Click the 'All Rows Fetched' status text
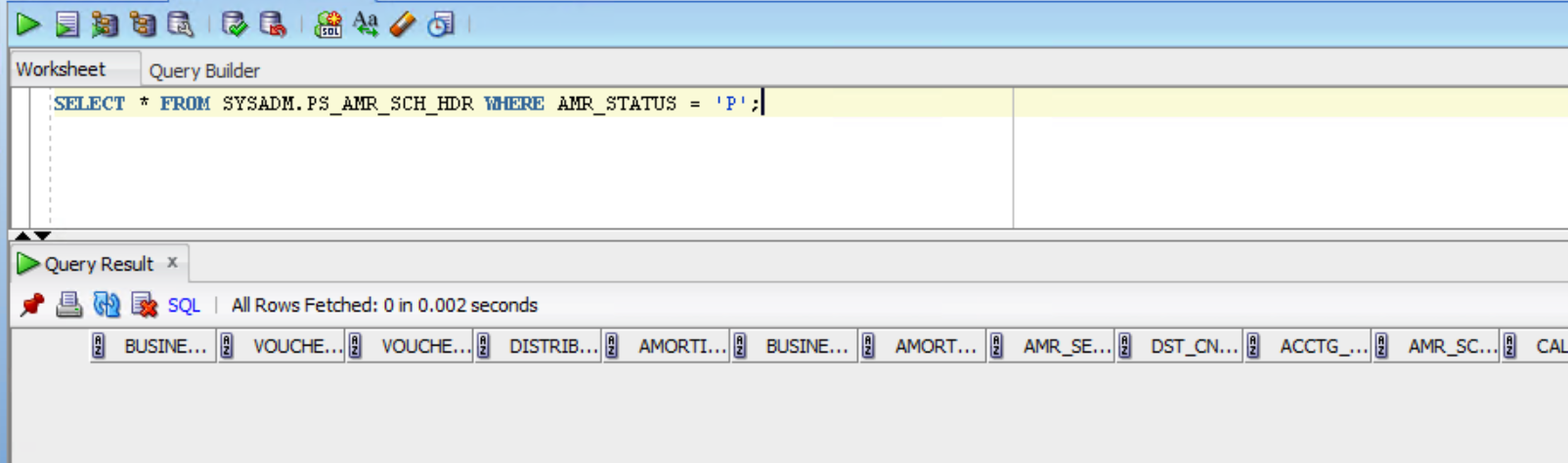 pyautogui.click(x=384, y=306)
